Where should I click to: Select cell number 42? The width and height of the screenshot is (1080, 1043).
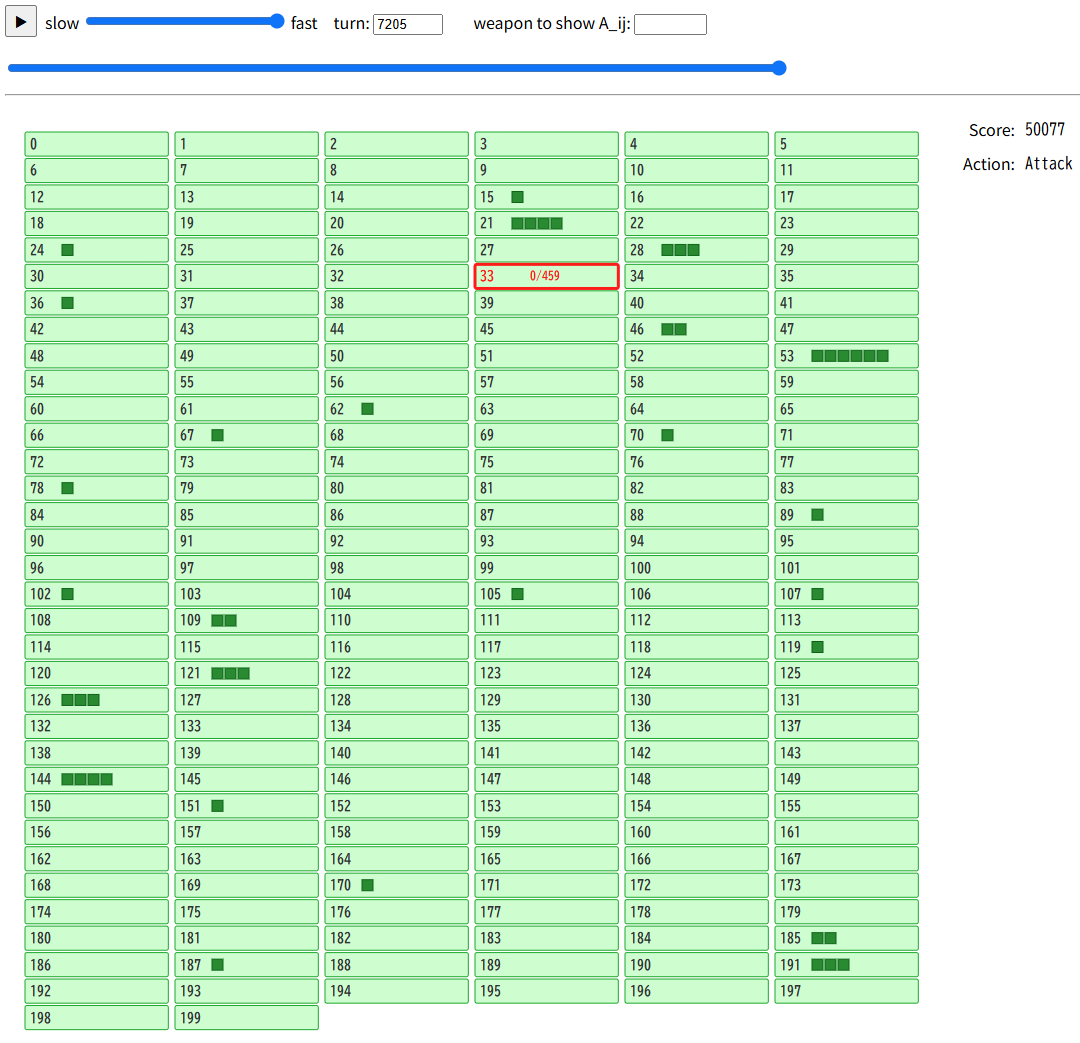tap(96, 329)
